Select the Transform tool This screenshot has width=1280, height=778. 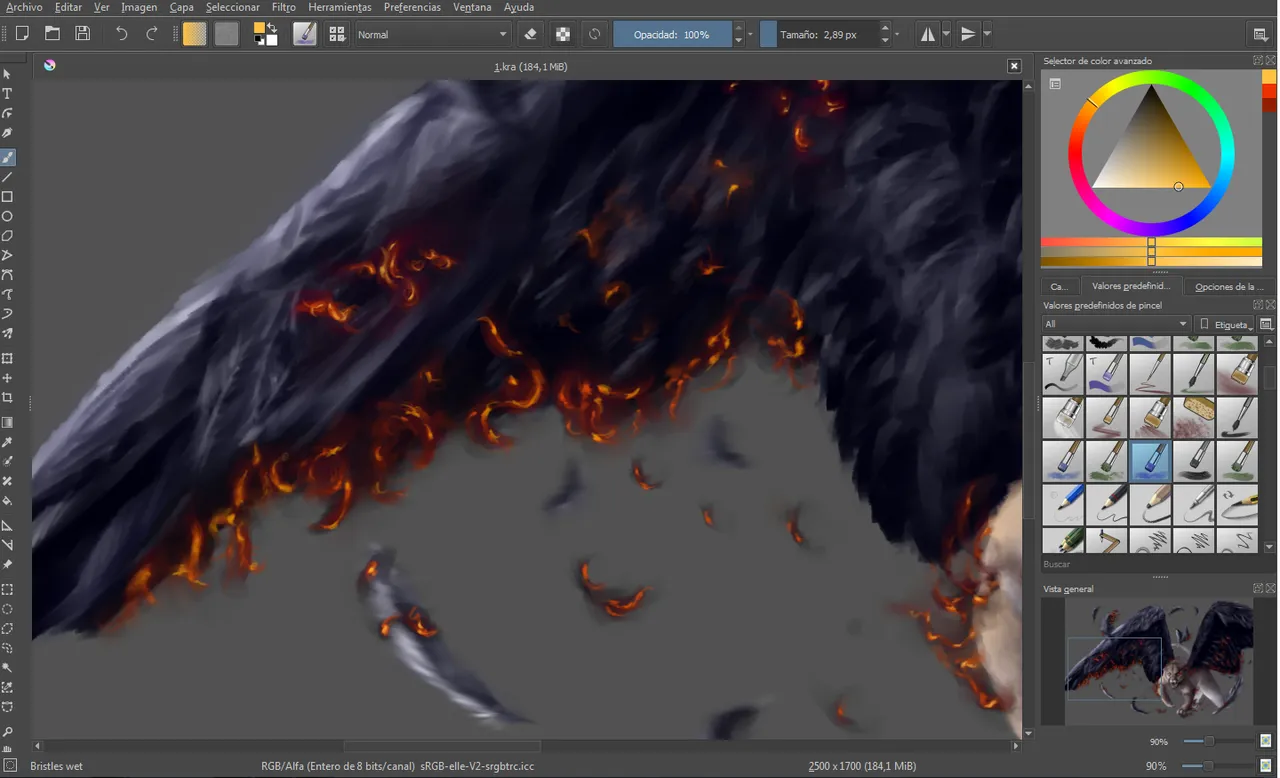(7, 359)
